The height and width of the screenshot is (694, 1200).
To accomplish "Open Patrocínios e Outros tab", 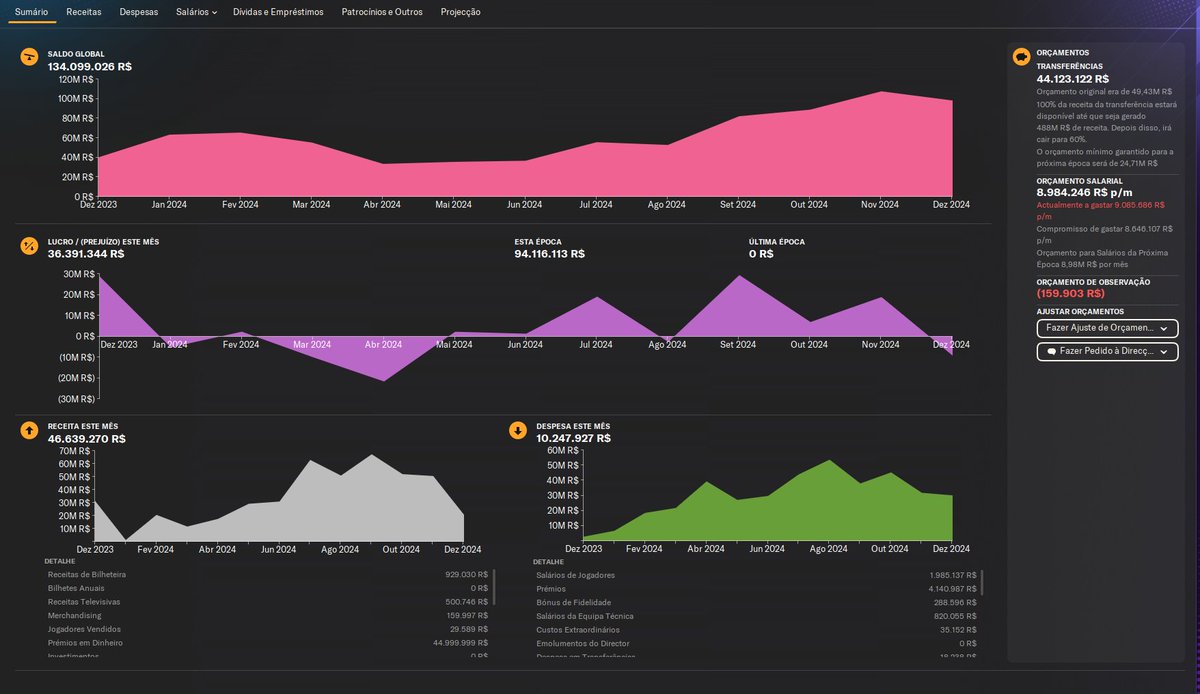I will [x=382, y=12].
